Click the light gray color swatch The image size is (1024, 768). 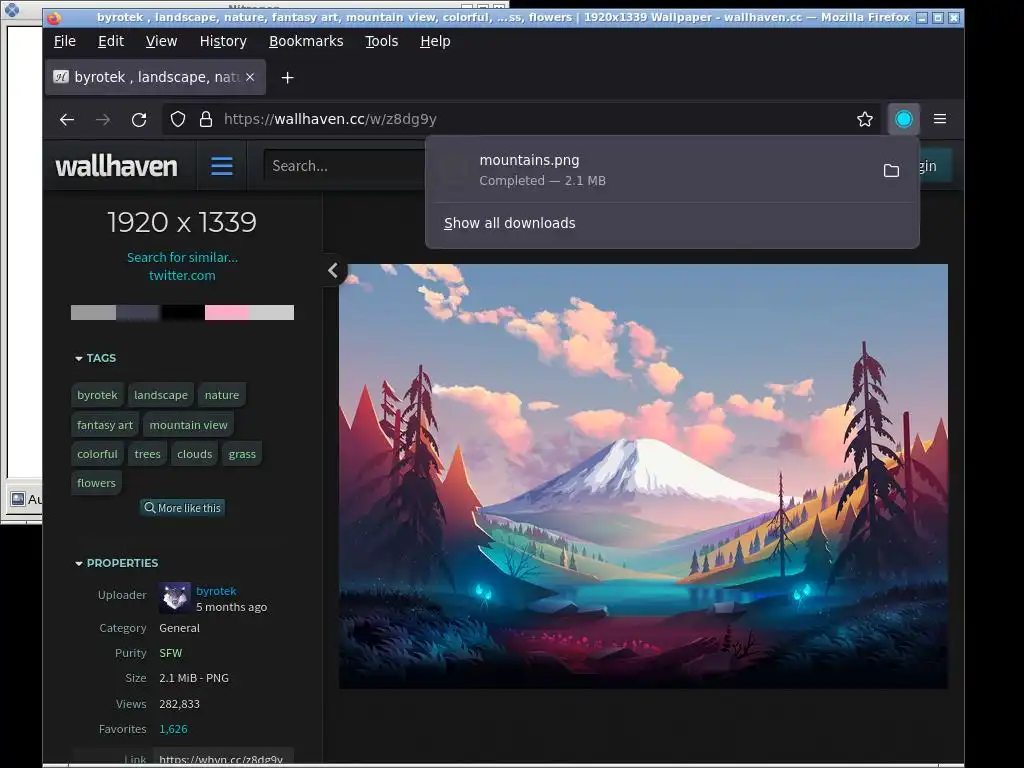tap(271, 312)
